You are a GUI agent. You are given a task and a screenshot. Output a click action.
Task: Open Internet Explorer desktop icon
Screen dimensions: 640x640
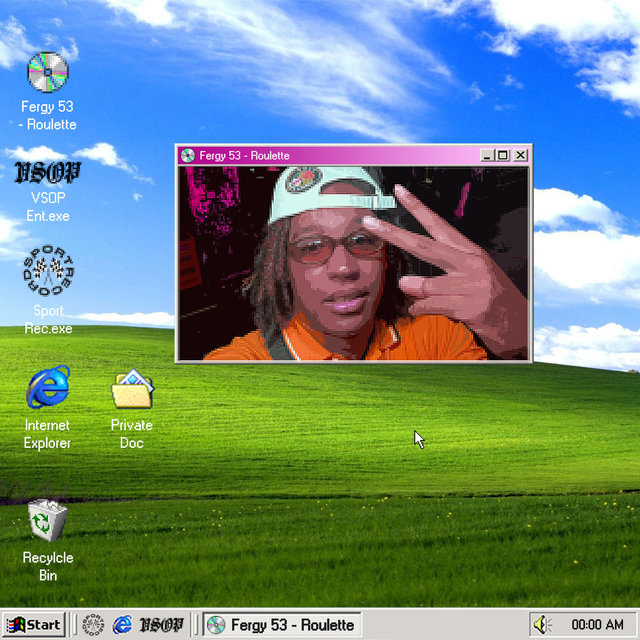[48, 387]
